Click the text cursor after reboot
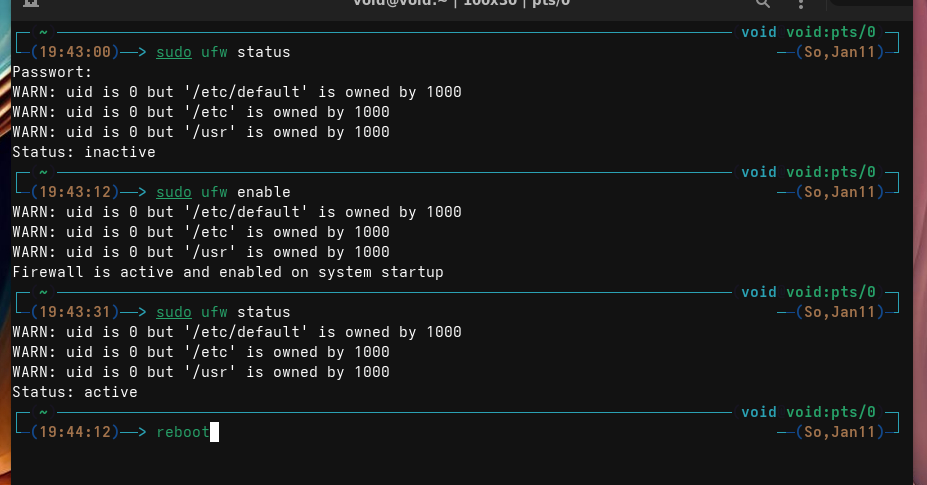927x485 pixels. [x=214, y=432]
